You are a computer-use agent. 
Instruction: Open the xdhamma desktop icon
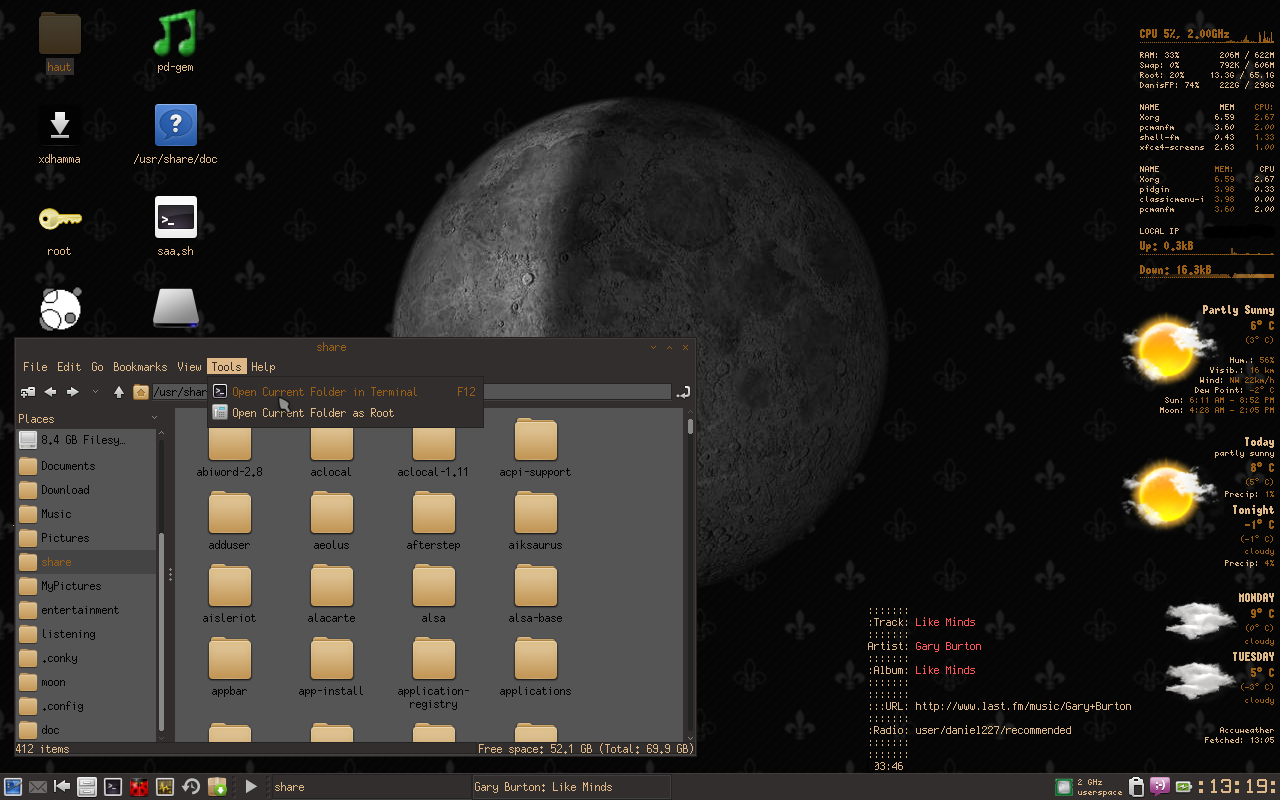[59, 135]
